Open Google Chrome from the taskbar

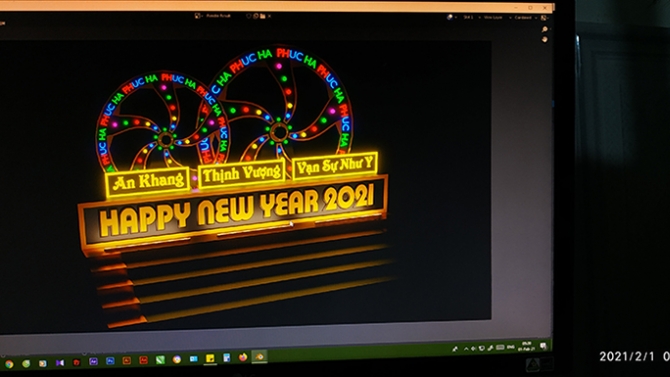pos(9,364)
